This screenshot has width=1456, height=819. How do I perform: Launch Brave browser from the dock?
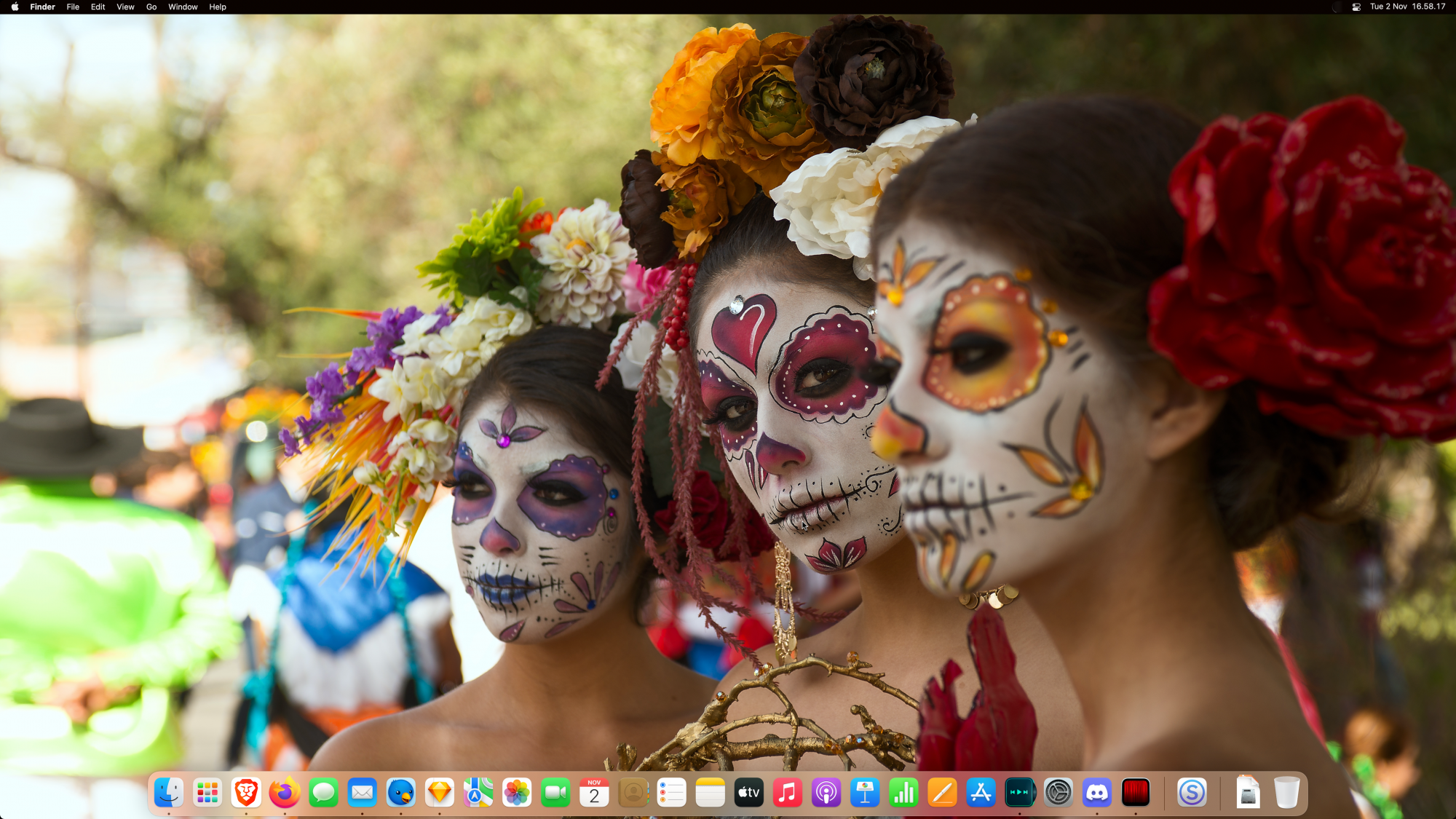click(246, 792)
